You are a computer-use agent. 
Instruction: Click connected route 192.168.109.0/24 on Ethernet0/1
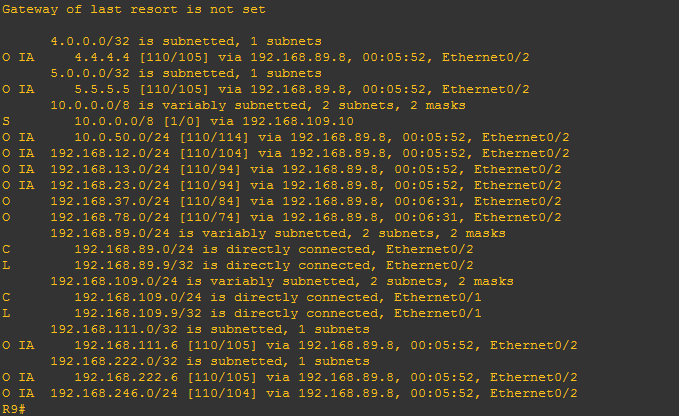point(242,297)
